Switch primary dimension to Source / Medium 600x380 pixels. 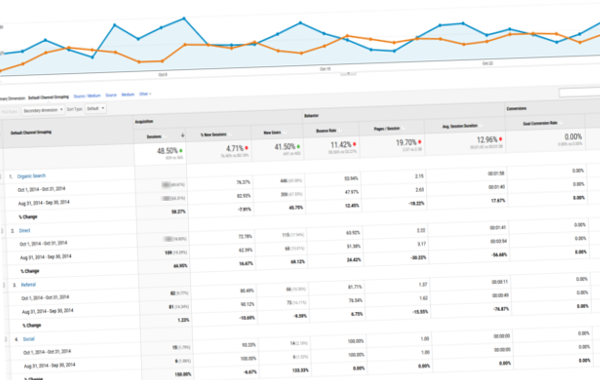coord(87,96)
